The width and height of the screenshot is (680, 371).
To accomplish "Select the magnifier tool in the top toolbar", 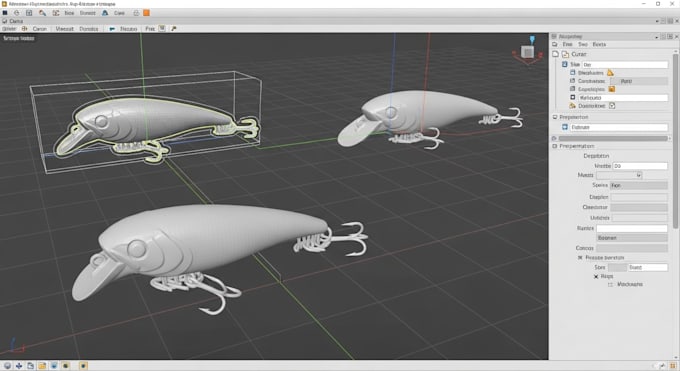I will pos(42,13).
